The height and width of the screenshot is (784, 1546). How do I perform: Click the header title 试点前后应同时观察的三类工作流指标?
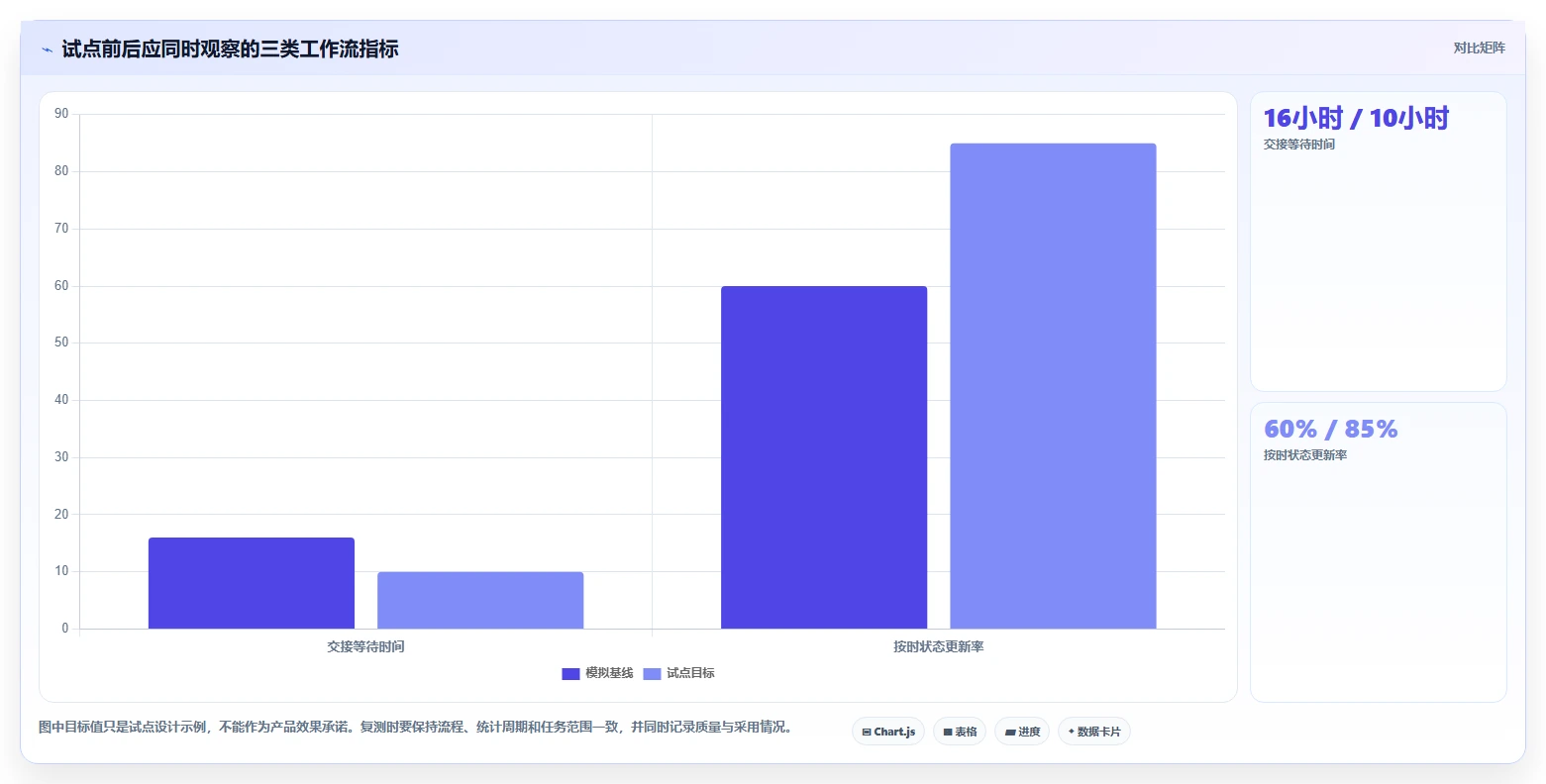(x=230, y=49)
